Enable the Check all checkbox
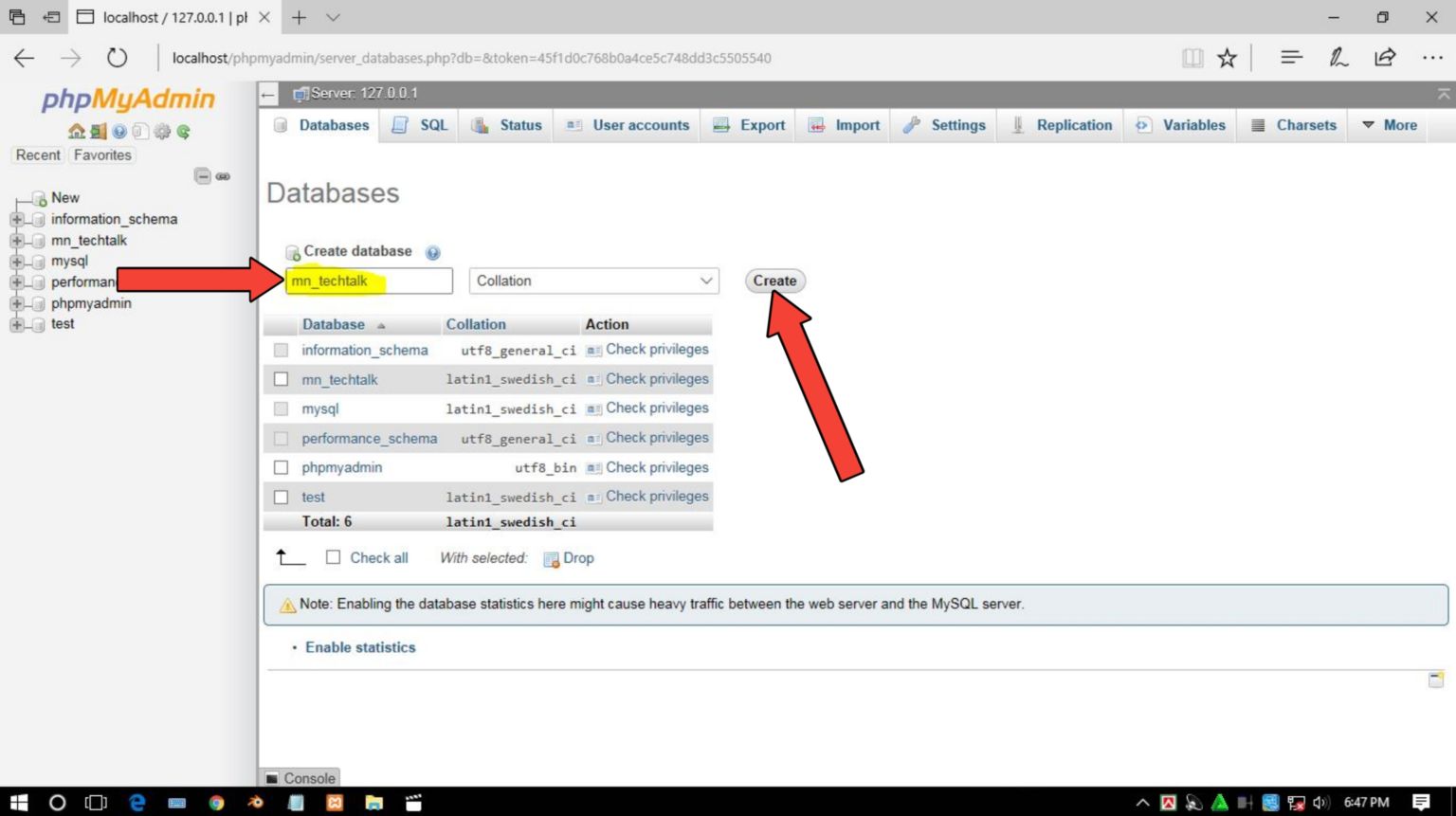The width and height of the screenshot is (1456, 816). click(x=333, y=557)
